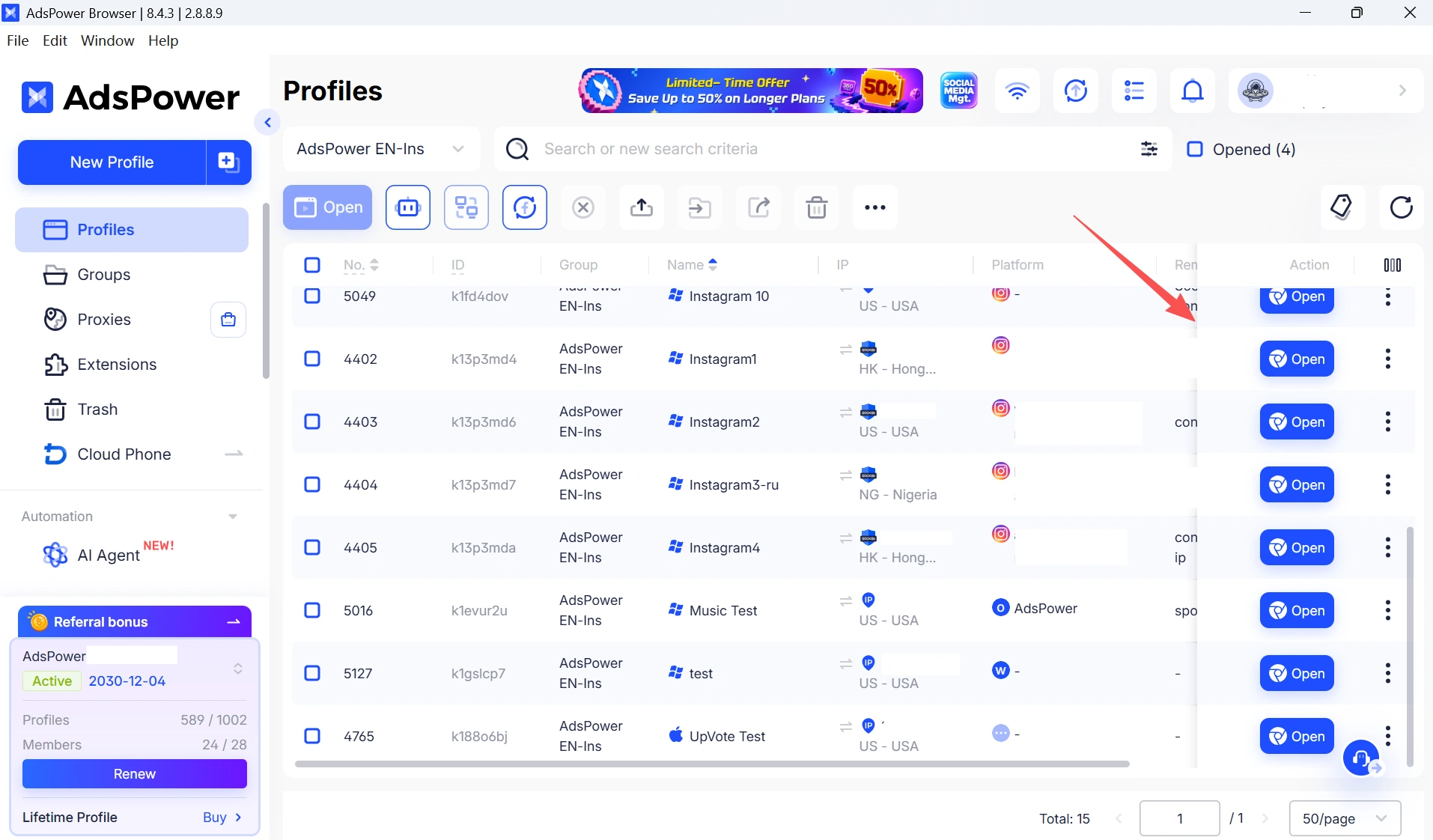The image size is (1433, 840).
Task: Open the three-dot more actions toolbar menu
Action: tap(875, 207)
